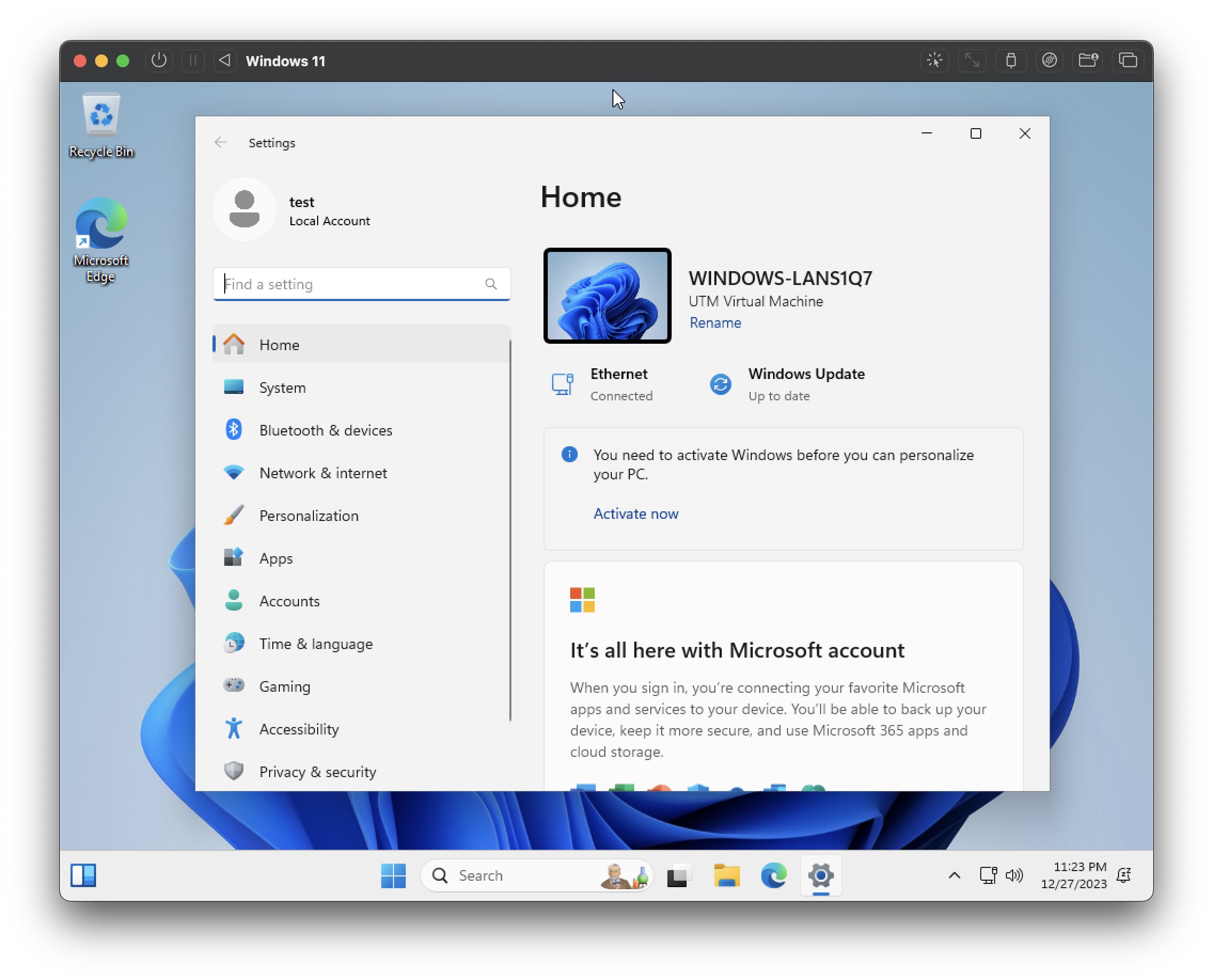Image resolution: width=1213 pixels, height=980 pixels.
Task: Click the resize display icon in UTM toolbar
Action: (972, 60)
